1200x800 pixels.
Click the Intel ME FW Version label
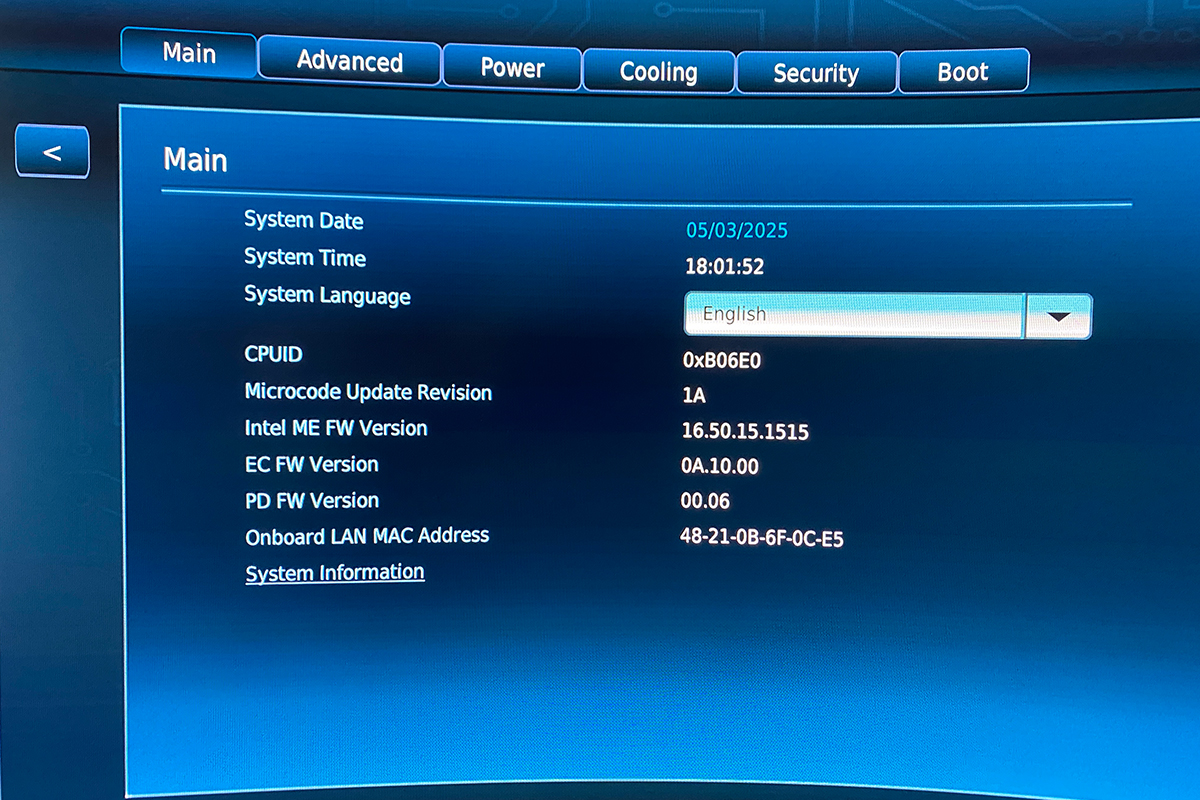pyautogui.click(x=336, y=428)
